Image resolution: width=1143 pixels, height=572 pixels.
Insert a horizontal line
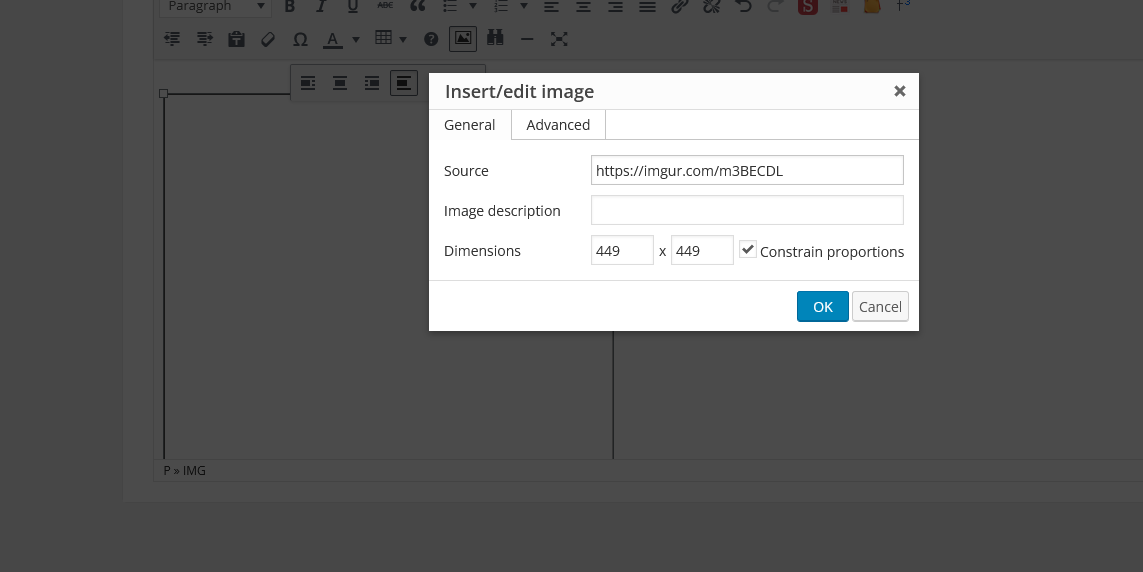pyautogui.click(x=527, y=39)
